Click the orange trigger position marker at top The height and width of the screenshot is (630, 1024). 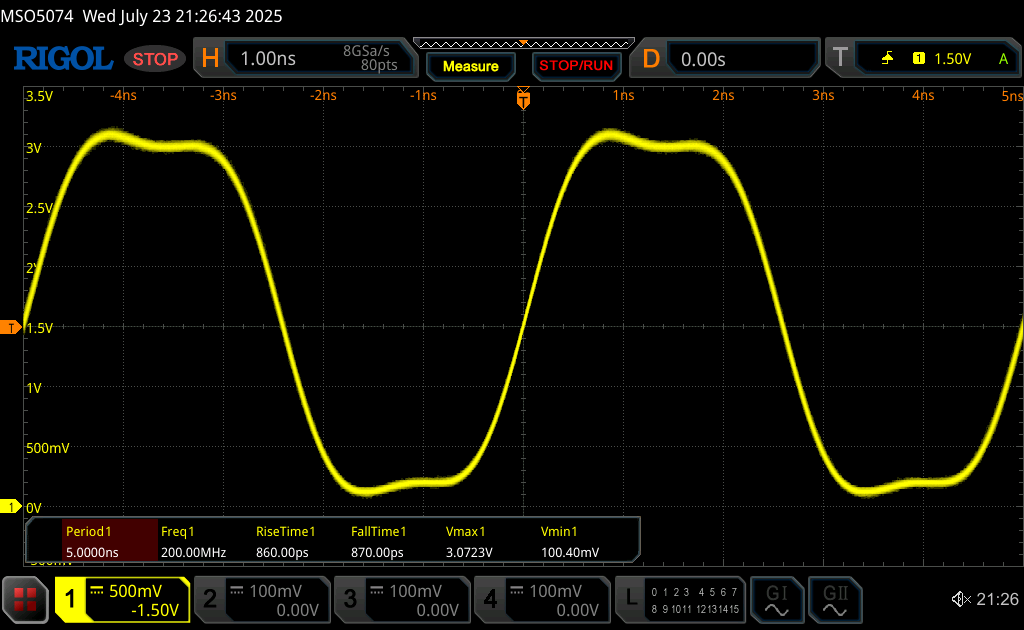[522, 99]
